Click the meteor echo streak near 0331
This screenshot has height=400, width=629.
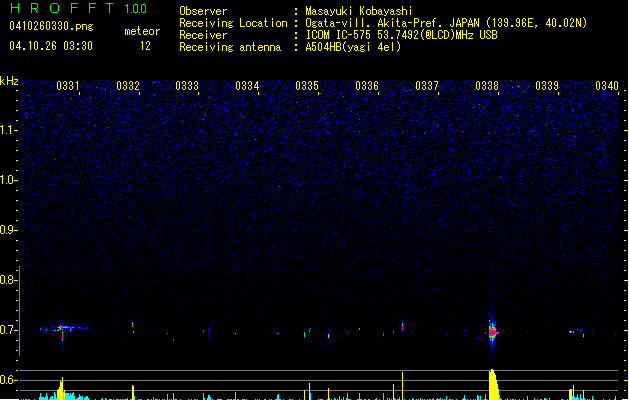coord(63,328)
